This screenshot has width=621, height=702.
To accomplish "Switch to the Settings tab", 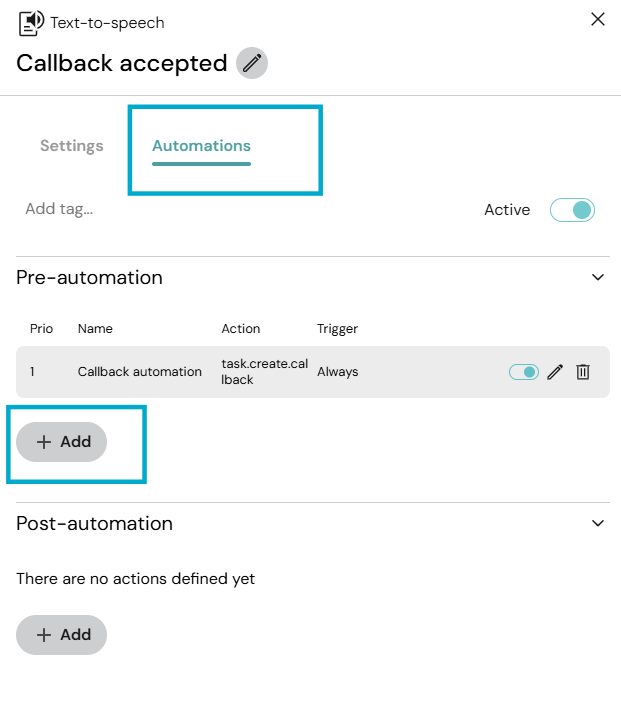I will click(x=72, y=146).
